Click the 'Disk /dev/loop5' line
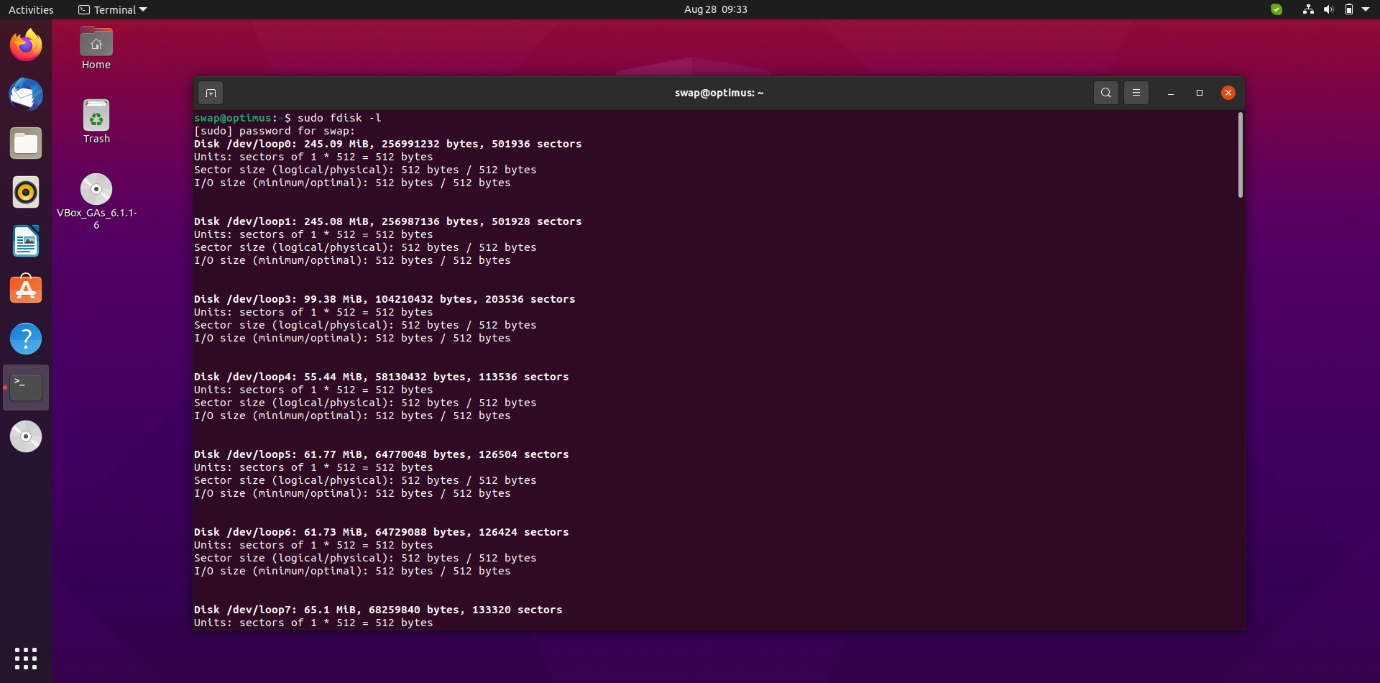Image resolution: width=1380 pixels, height=683 pixels. point(381,454)
